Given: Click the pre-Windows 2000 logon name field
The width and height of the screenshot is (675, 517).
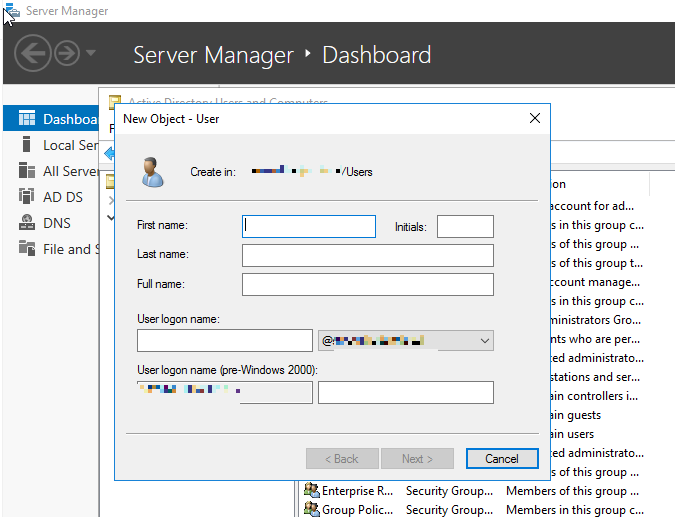Looking at the screenshot, I should 406,392.
